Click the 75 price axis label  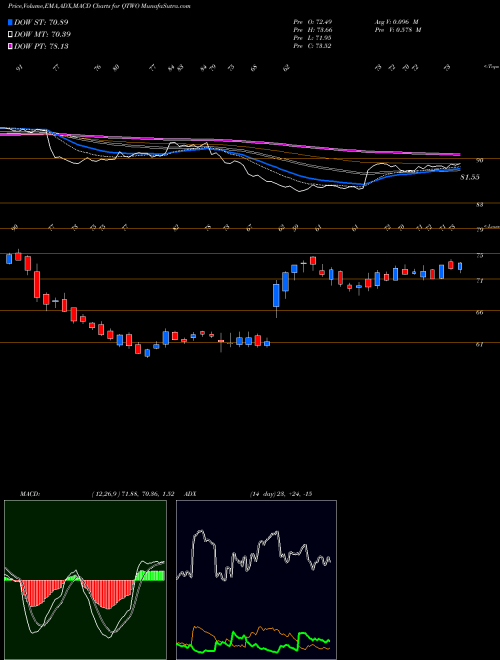[x=480, y=255]
